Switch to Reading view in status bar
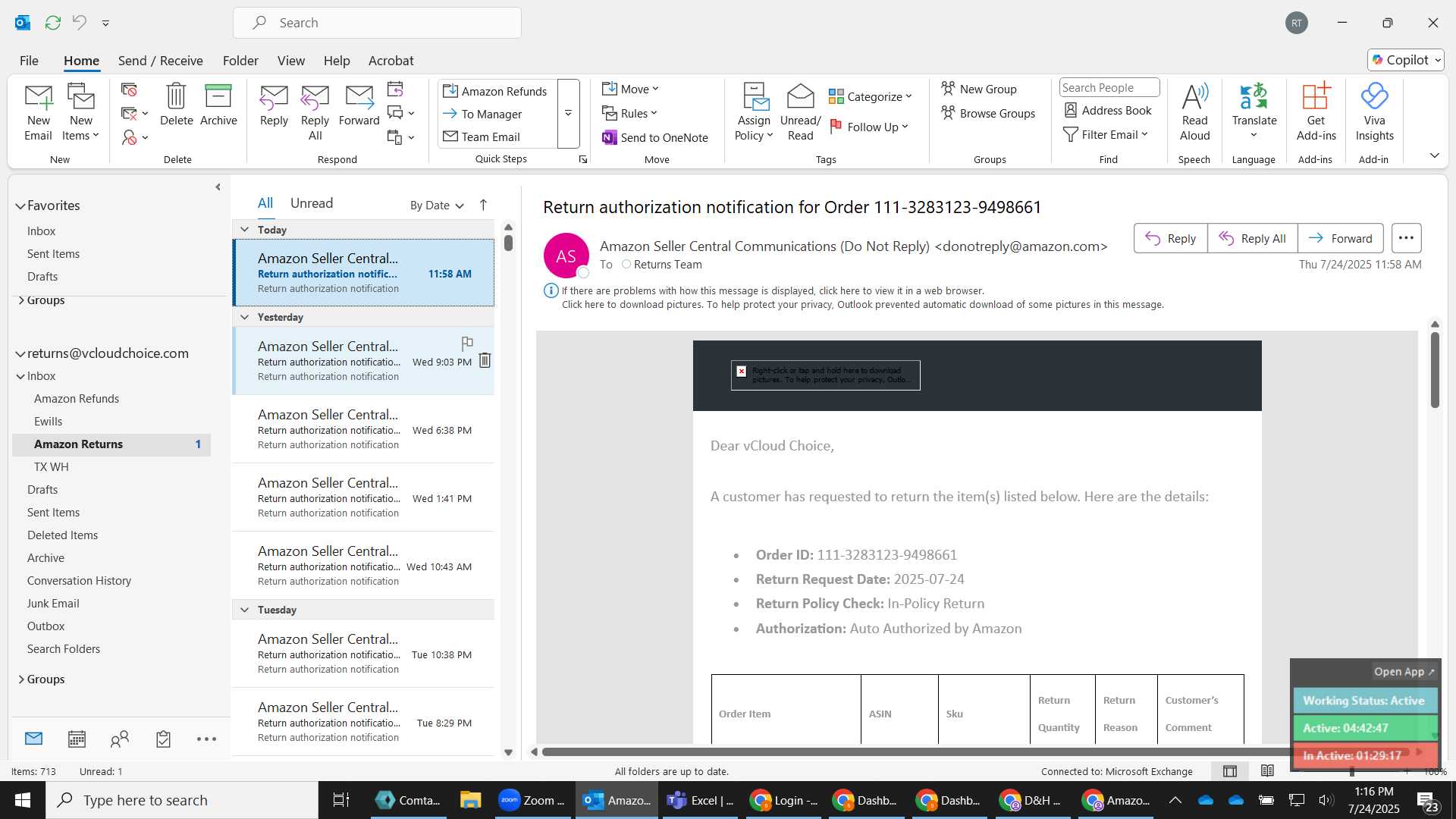 [1267, 771]
